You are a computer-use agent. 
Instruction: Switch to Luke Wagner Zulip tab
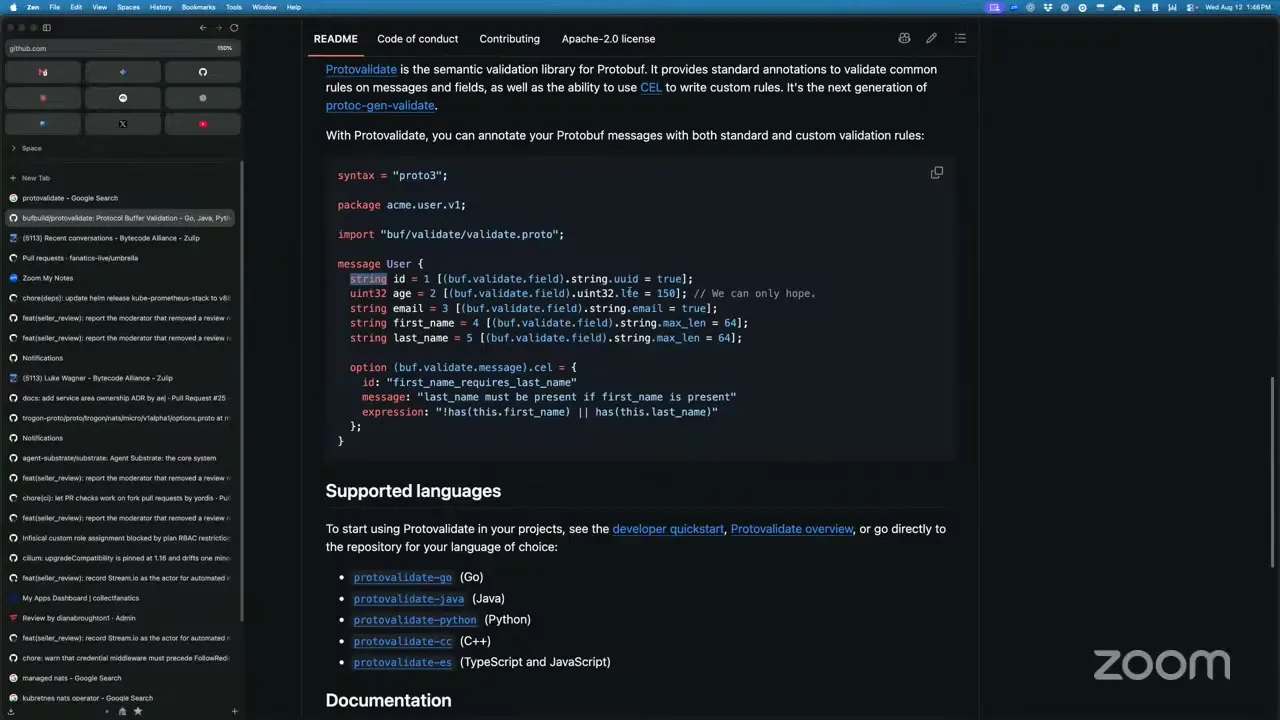pos(120,378)
